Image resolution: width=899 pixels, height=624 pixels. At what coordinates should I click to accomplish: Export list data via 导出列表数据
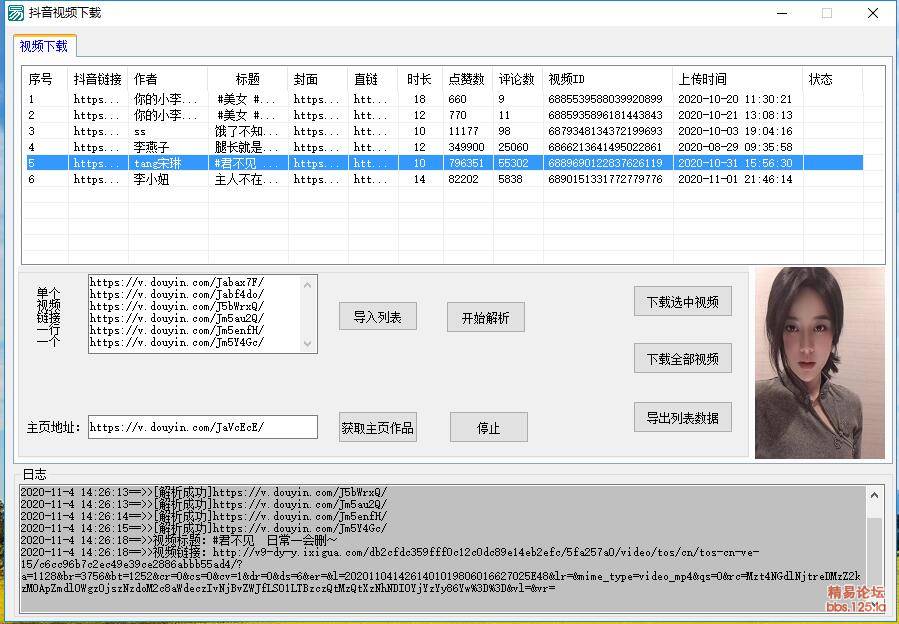(682, 418)
